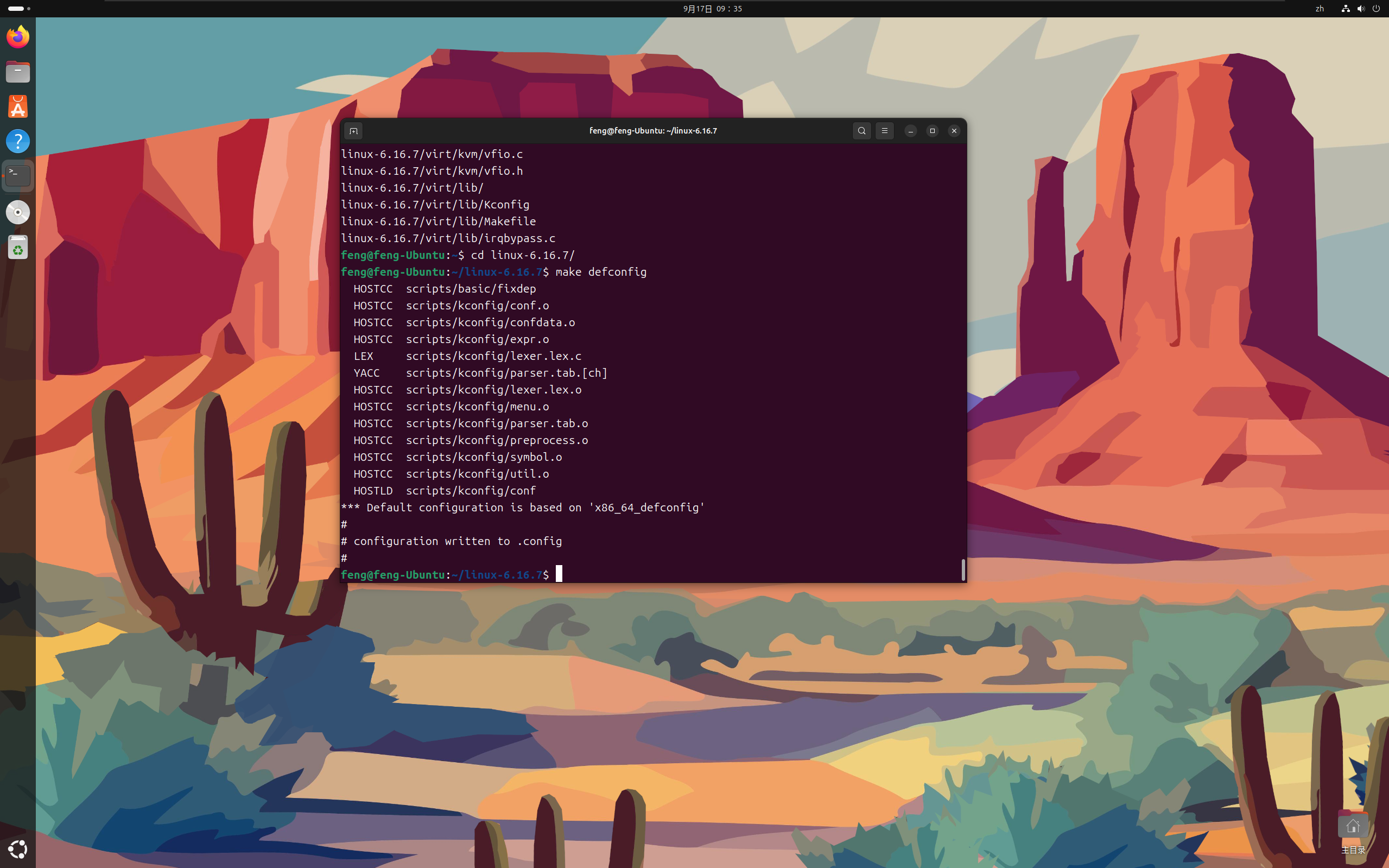
Task: Switch input source via zh indicator
Action: pos(1320,9)
